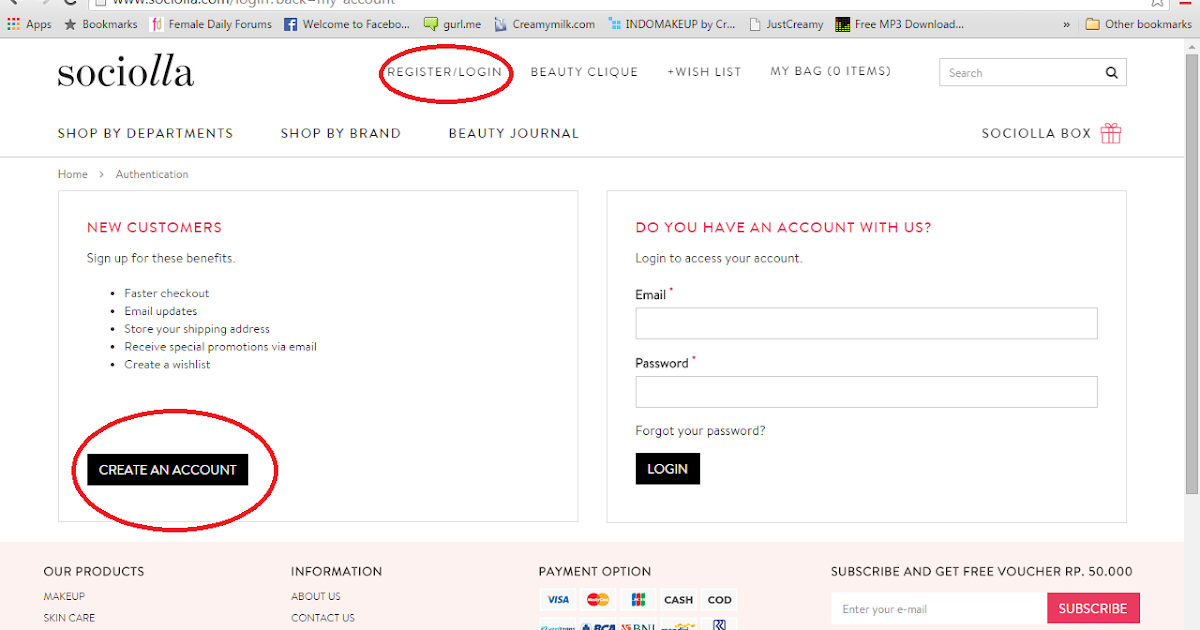
Task: Click the Visa payment icon
Action: (x=558, y=600)
